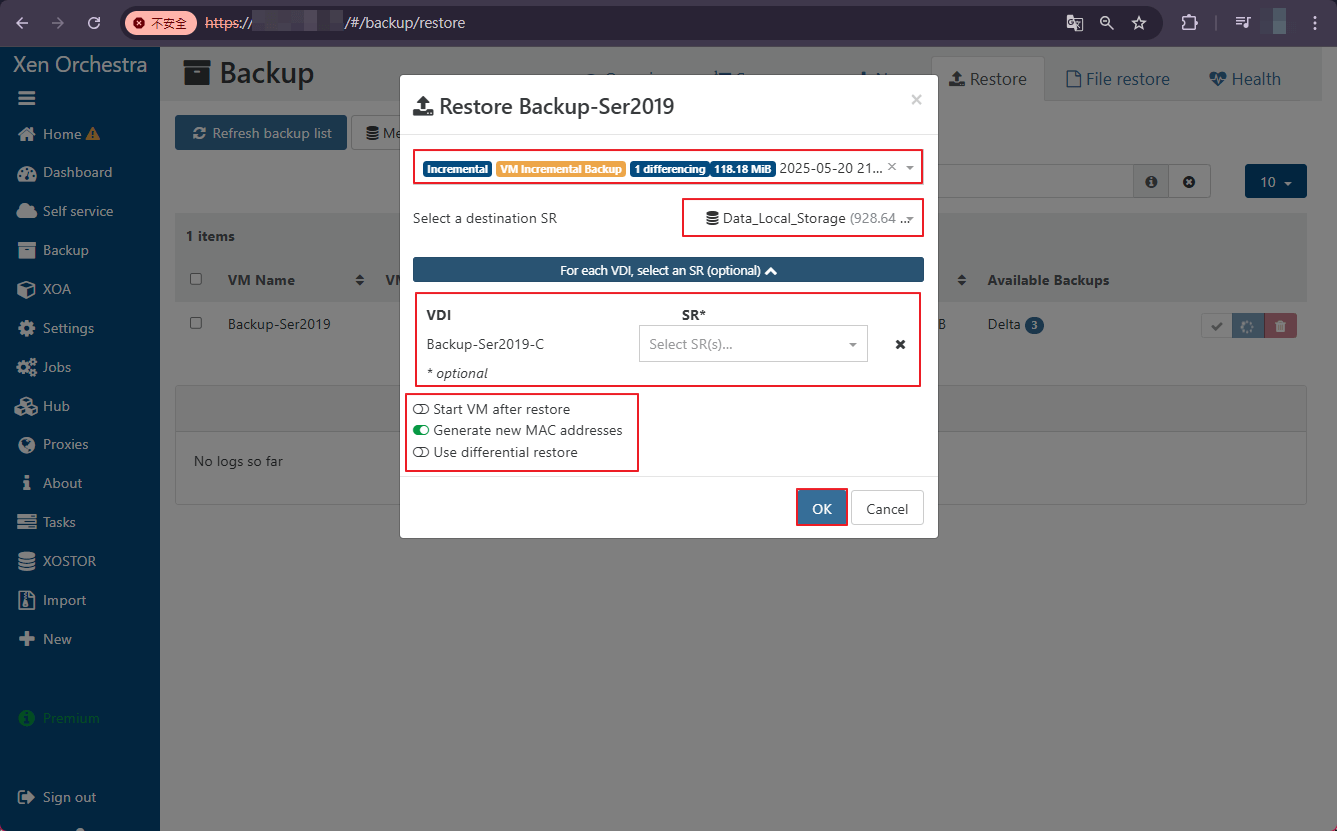Viewport: 1337px width, 831px height.
Task: Go to Dashboard in sidebar
Action: (77, 172)
